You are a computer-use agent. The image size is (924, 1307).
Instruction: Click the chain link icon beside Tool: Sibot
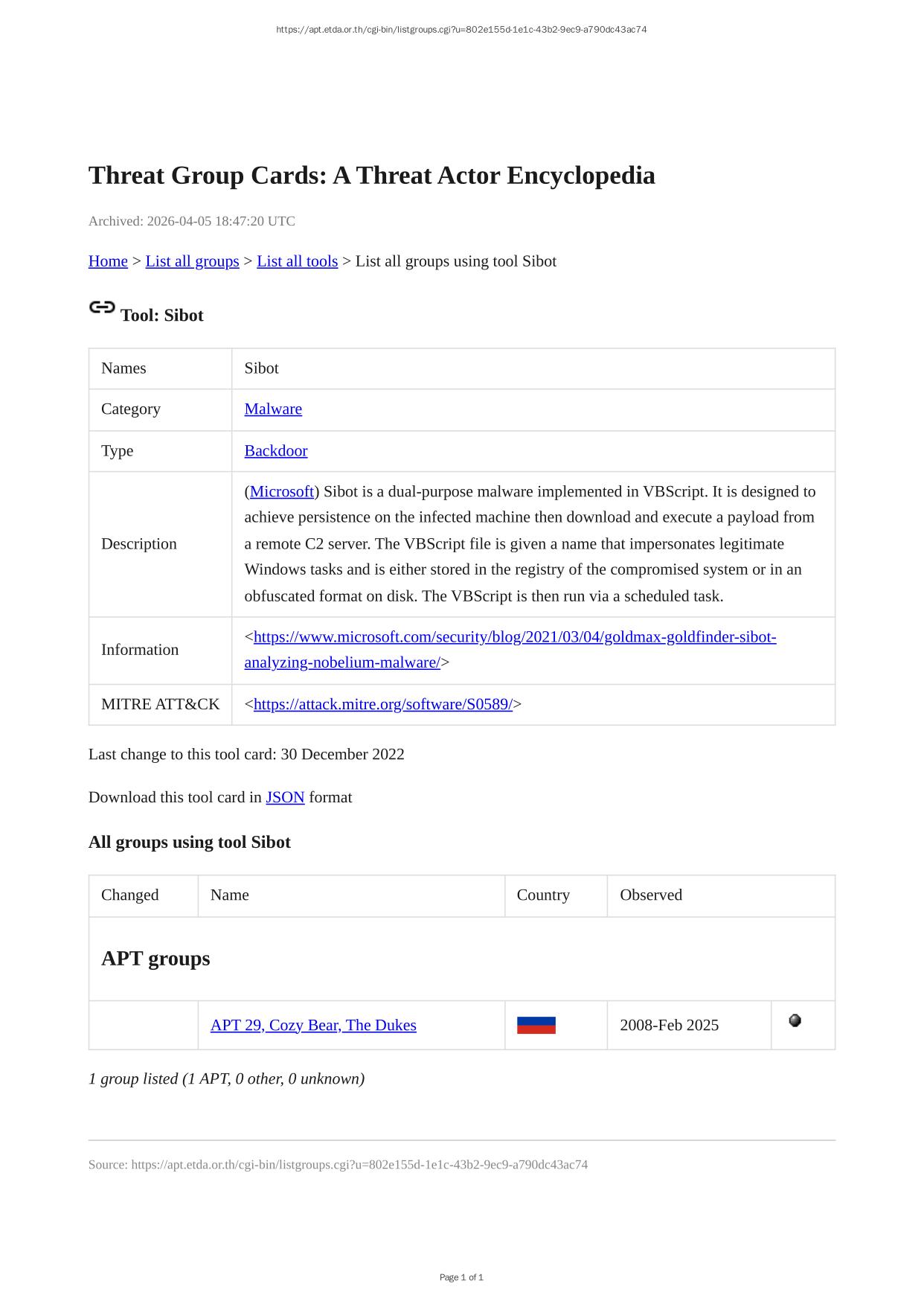102,307
